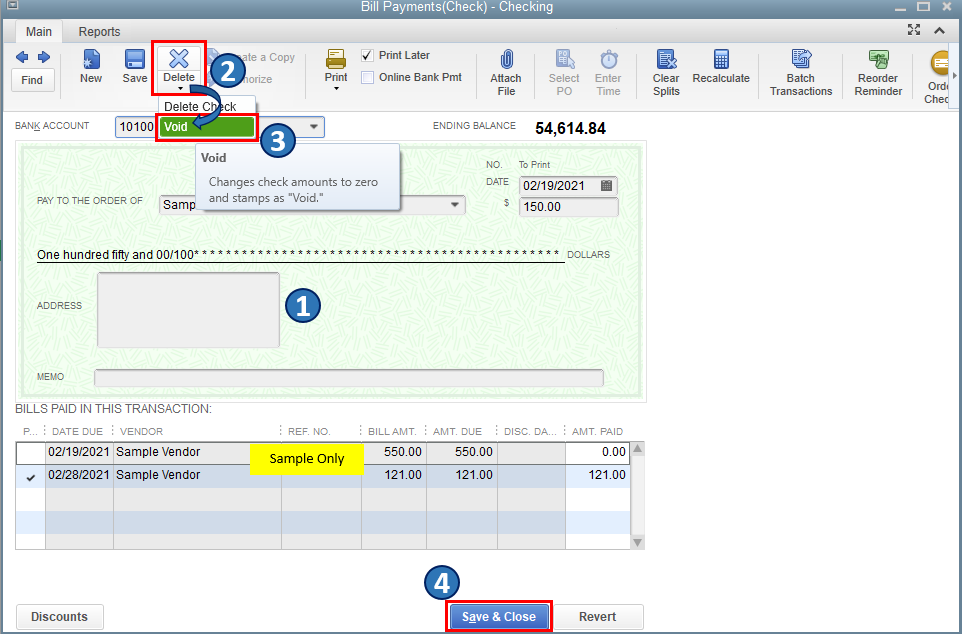Click the Reorder Reminder icon
The width and height of the screenshot is (962, 634).
[878, 60]
